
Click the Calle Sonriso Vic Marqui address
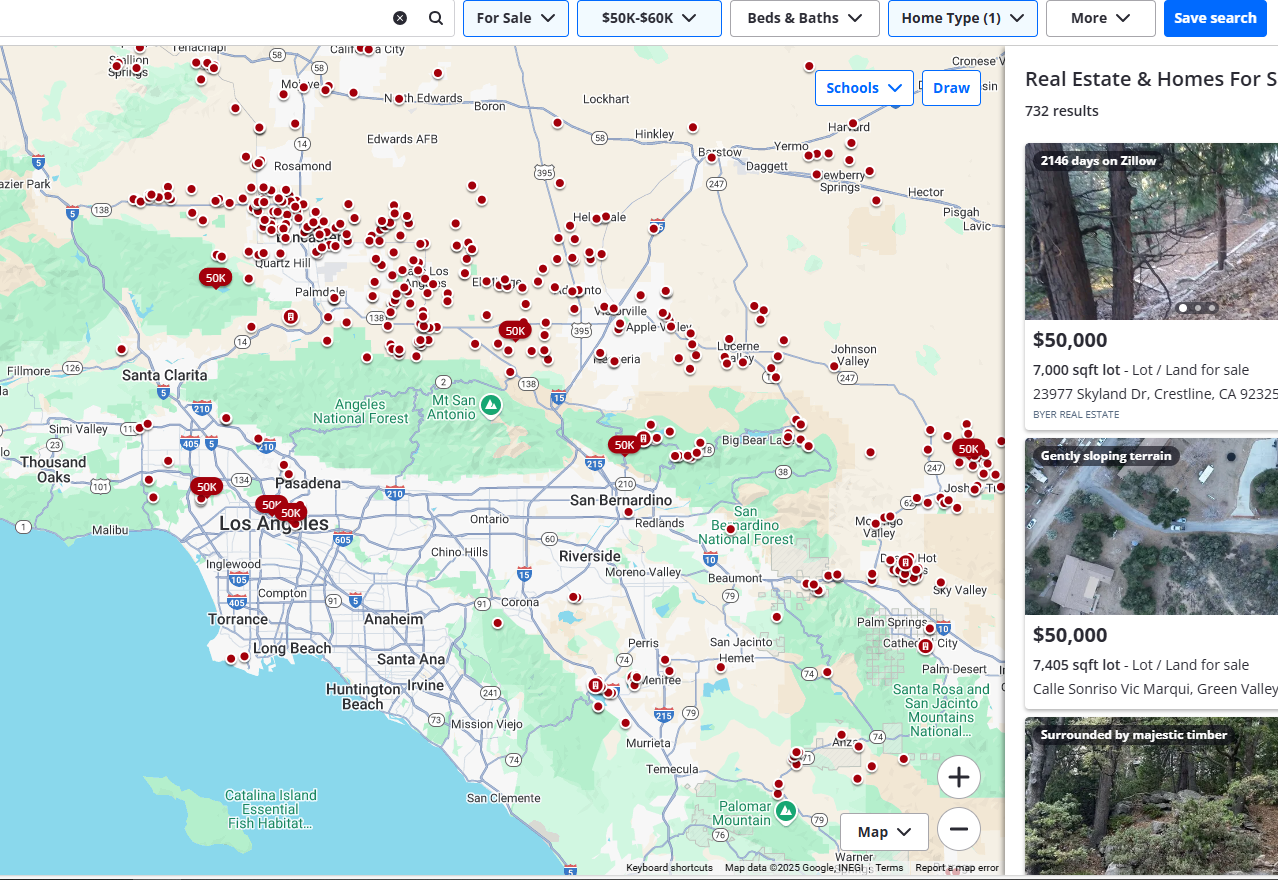click(x=1155, y=689)
